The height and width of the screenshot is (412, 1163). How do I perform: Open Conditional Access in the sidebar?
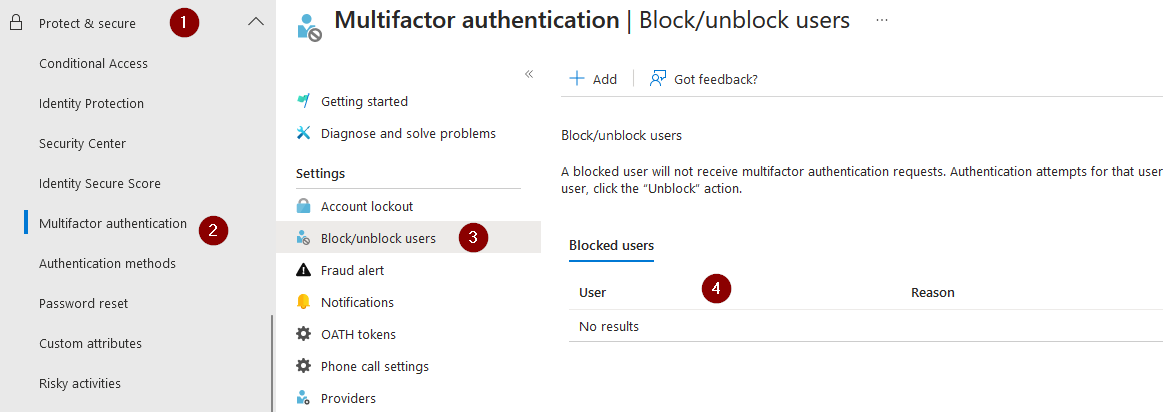pos(93,63)
